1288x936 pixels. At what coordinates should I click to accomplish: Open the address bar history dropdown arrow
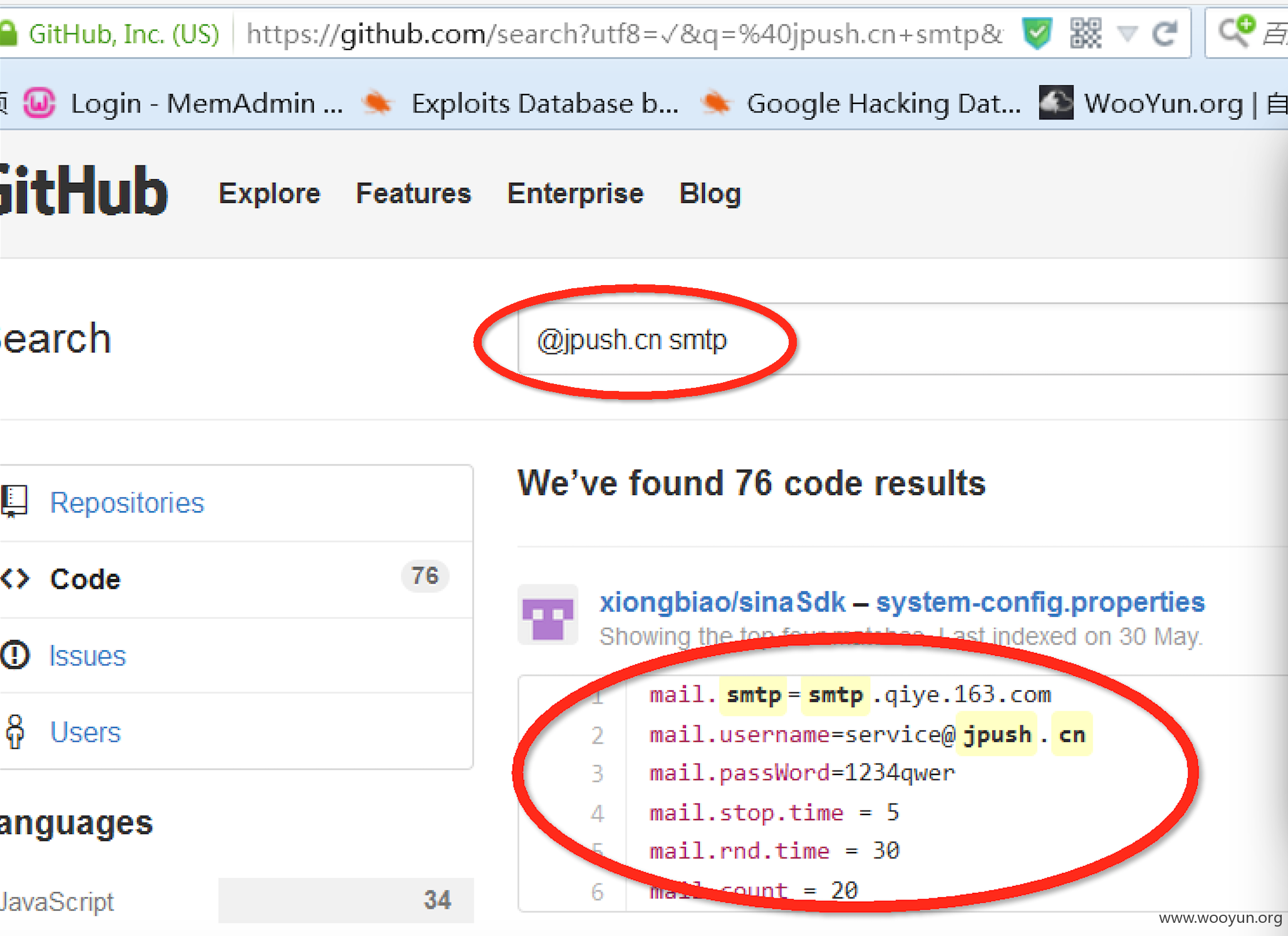[x=1128, y=34]
